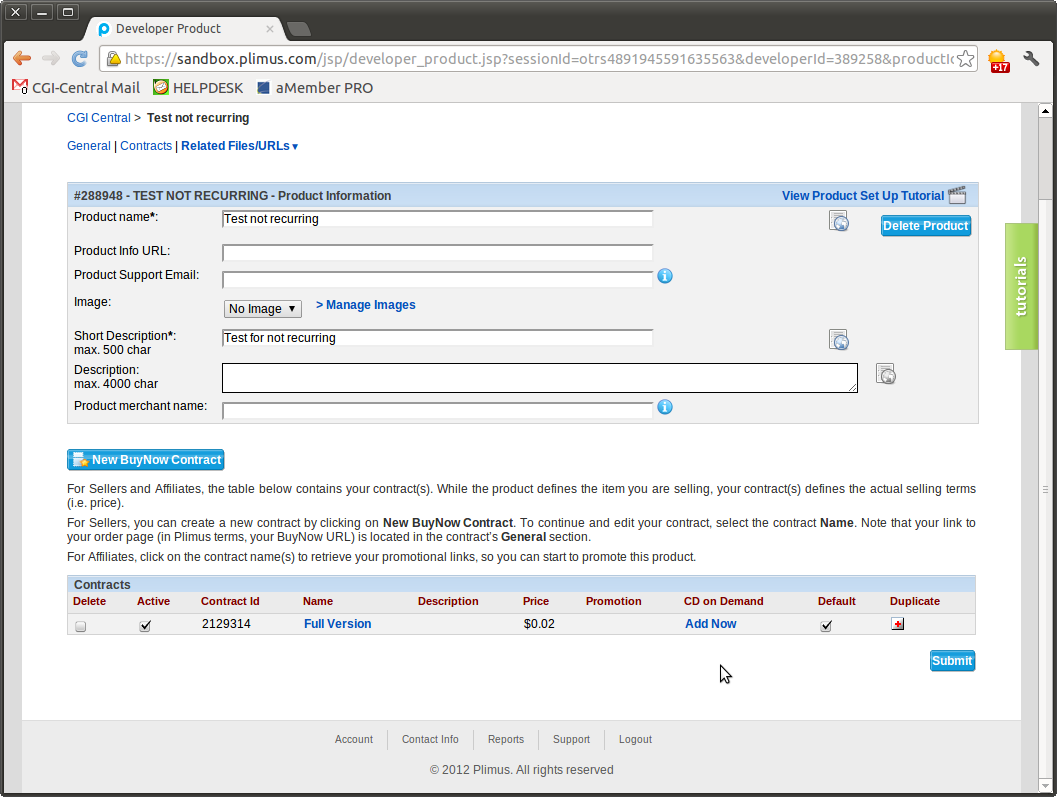Toggle the Default checkbox for Full Version
This screenshot has width=1057, height=797.
click(x=826, y=625)
